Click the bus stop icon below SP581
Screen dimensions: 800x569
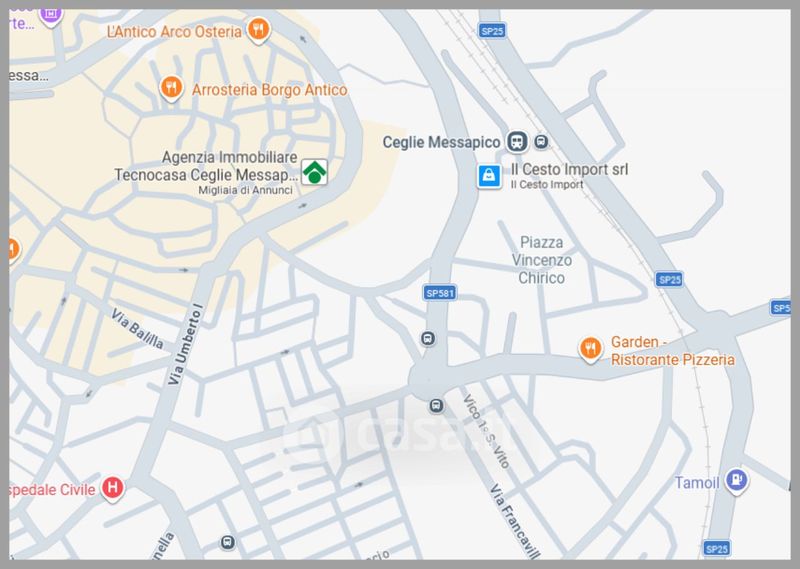pos(428,338)
